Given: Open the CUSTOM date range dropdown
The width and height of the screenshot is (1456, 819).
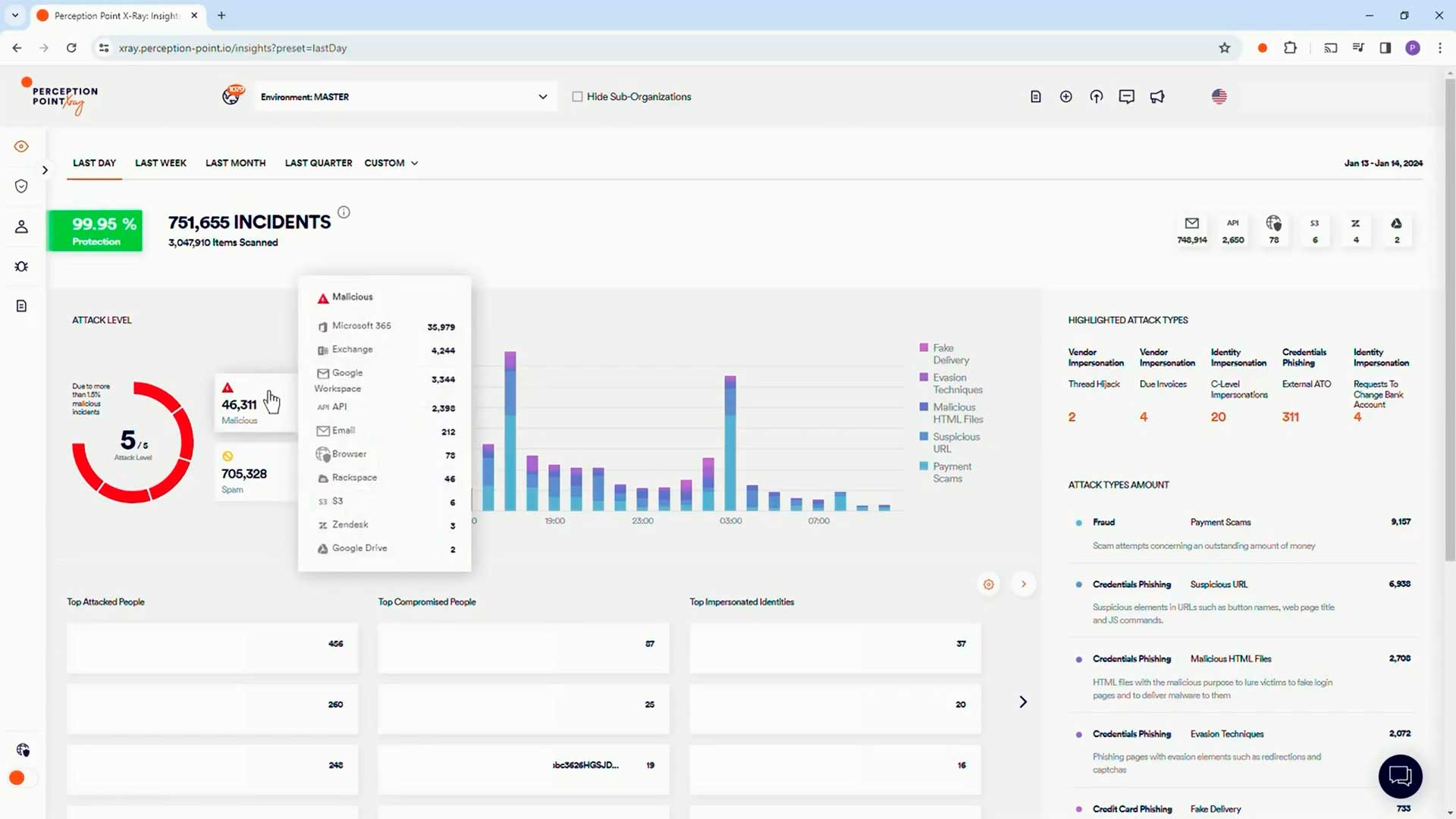Looking at the screenshot, I should point(391,163).
